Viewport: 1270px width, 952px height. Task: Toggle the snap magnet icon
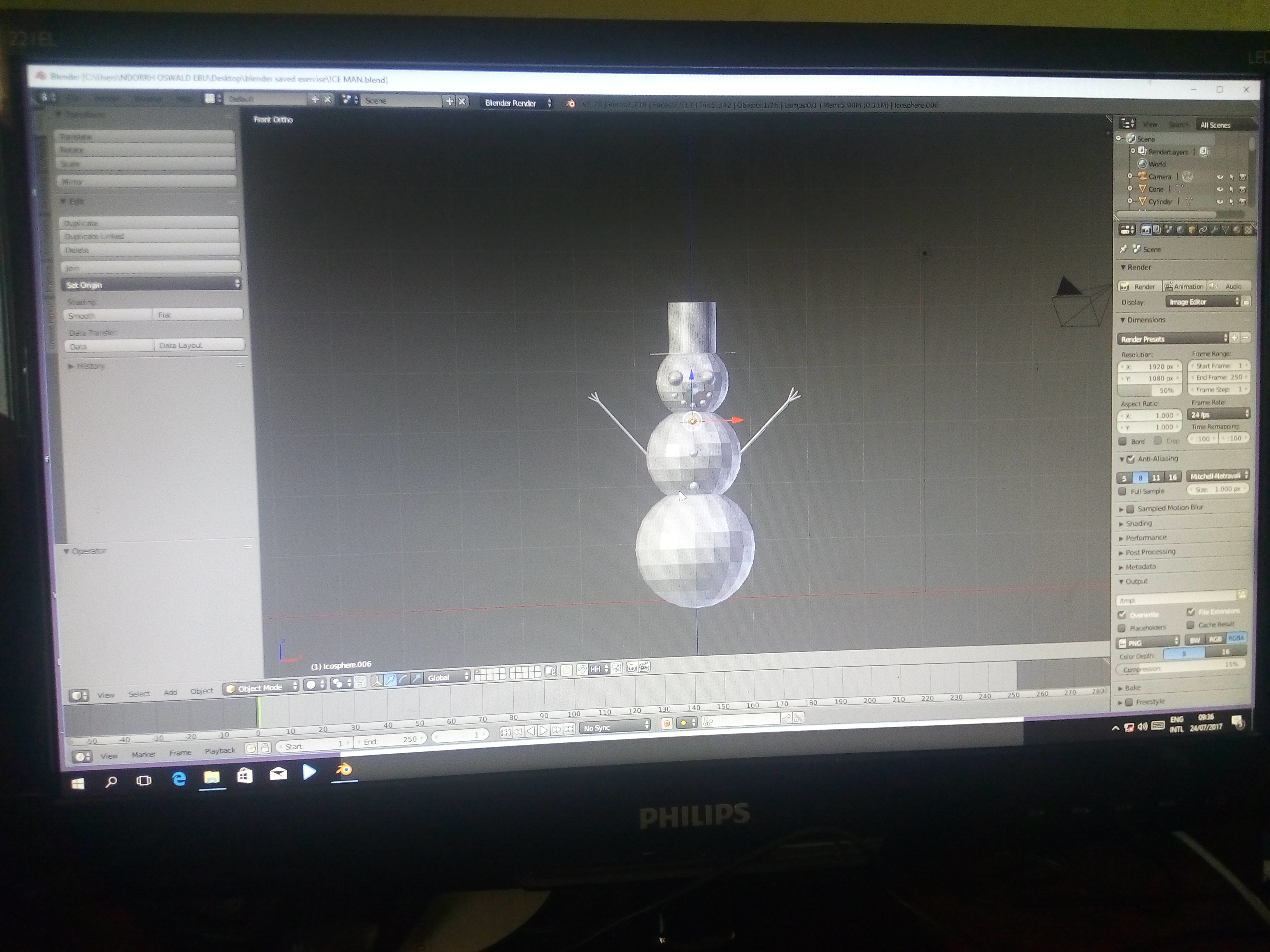coord(582,669)
